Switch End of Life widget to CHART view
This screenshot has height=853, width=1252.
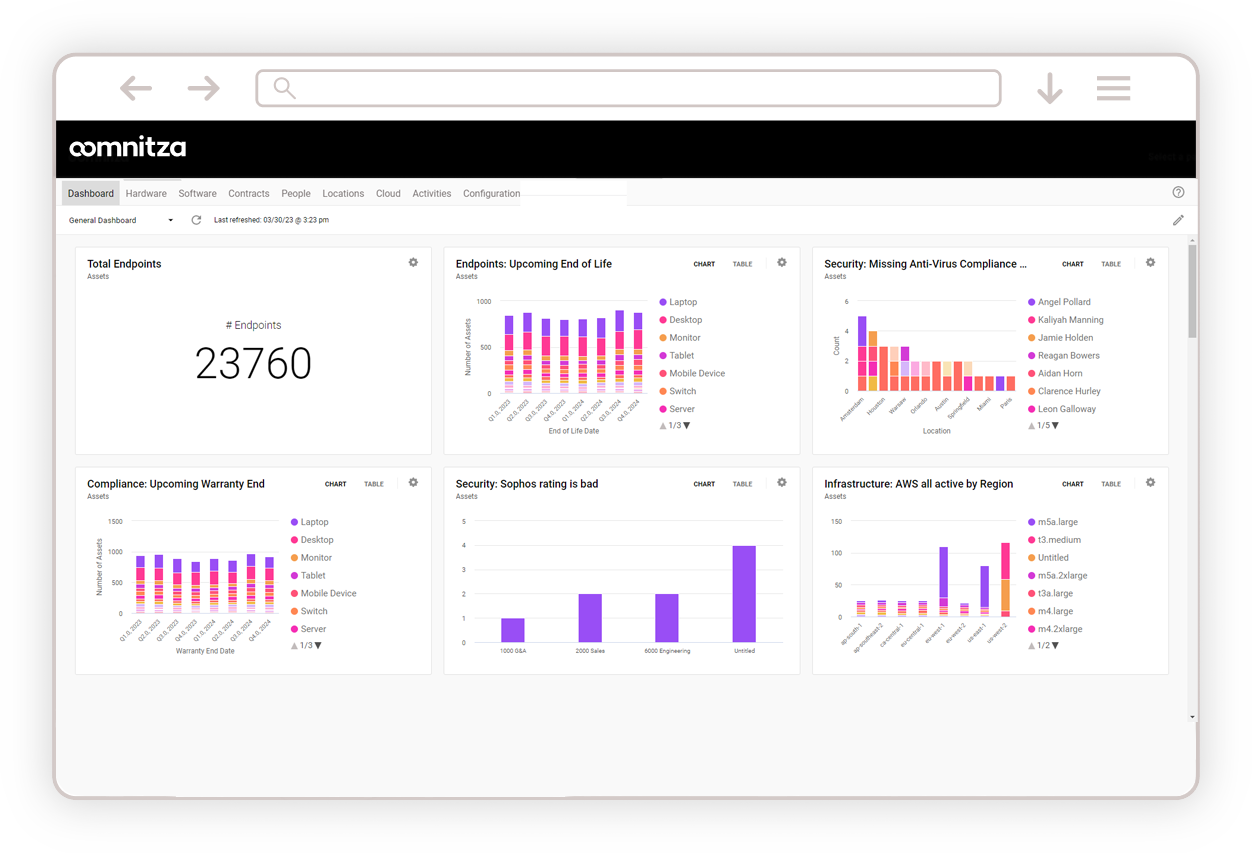[704, 264]
